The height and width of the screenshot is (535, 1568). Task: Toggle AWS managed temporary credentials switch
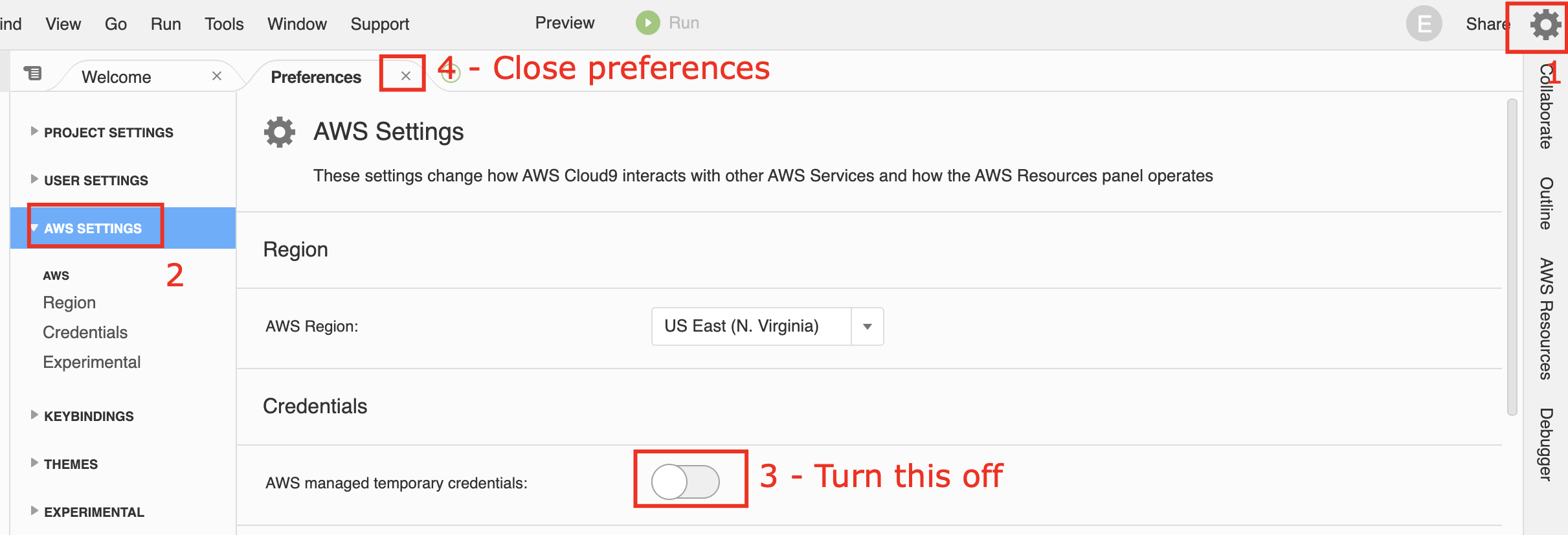click(685, 482)
